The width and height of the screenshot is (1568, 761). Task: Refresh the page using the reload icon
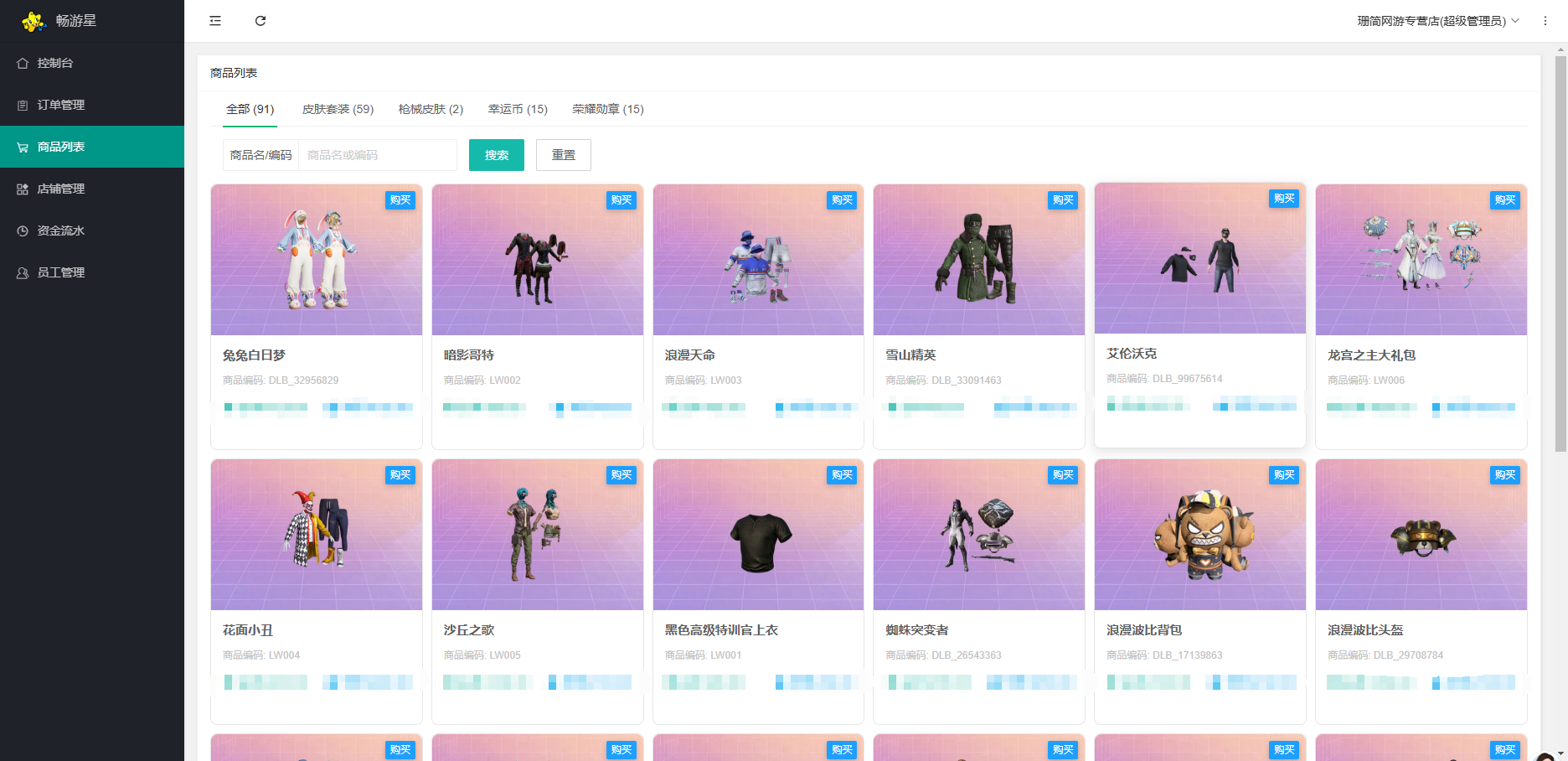coord(260,21)
